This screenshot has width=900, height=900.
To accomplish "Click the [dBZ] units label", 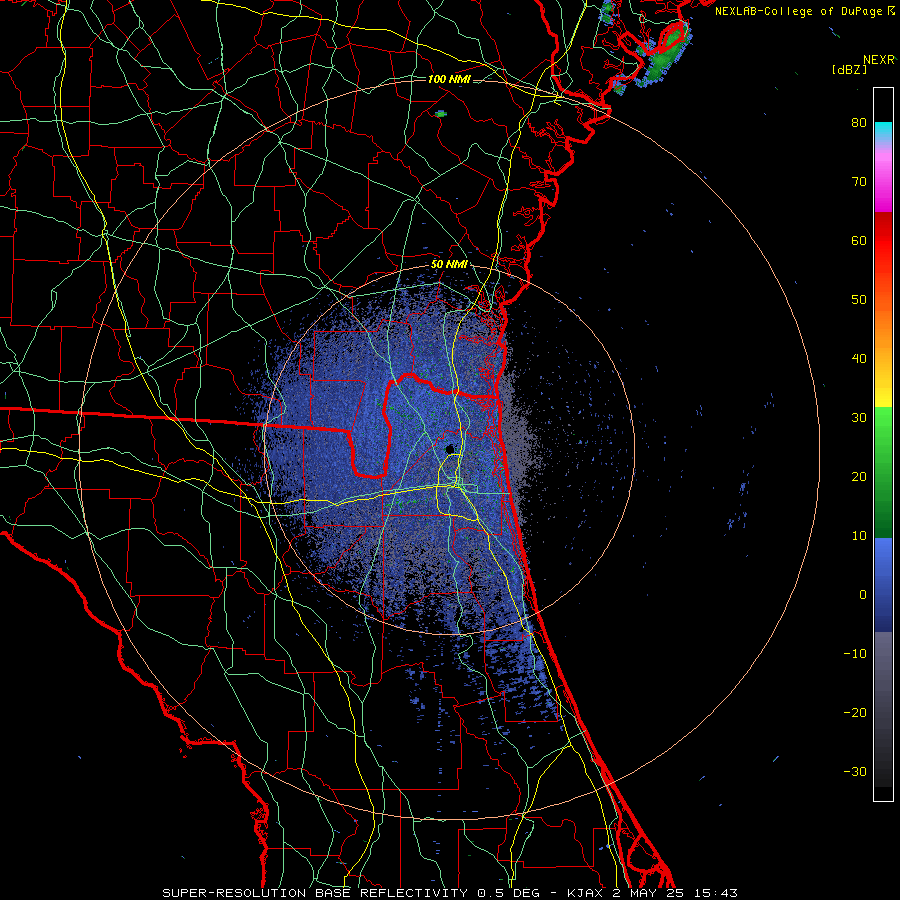I will click(x=850, y=69).
